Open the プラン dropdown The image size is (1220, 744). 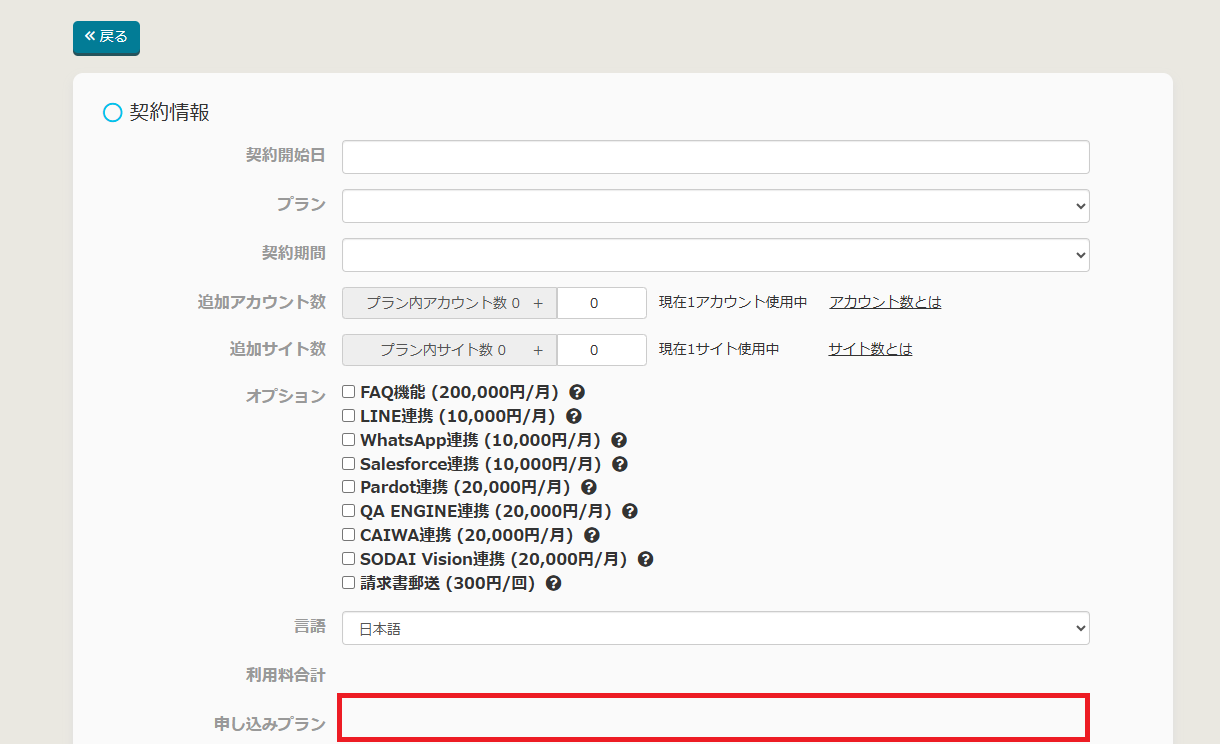(x=715, y=206)
